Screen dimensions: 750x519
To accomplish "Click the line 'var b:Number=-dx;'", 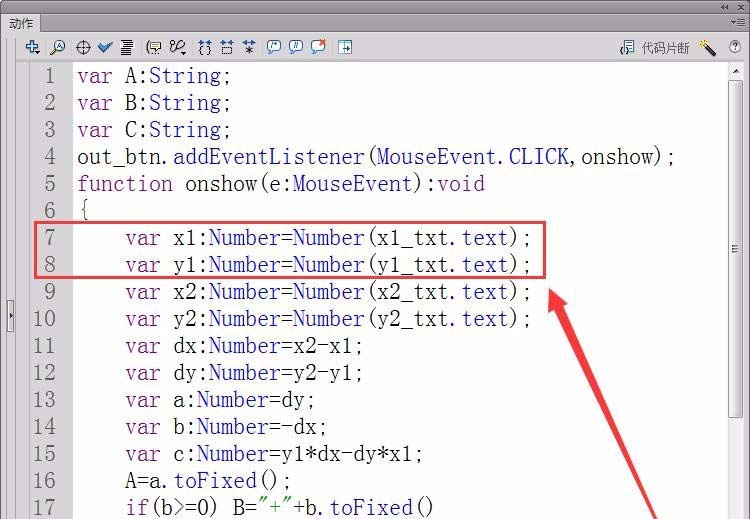I will coord(226,427).
